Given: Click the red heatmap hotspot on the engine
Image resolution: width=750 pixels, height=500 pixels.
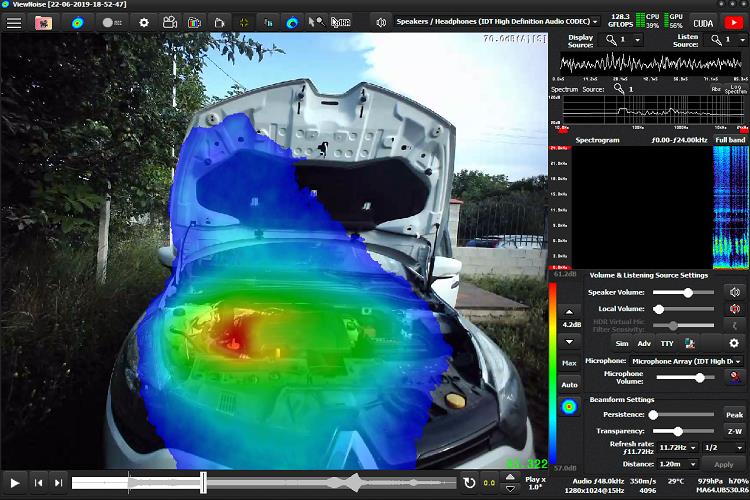Looking at the screenshot, I should tap(236, 334).
